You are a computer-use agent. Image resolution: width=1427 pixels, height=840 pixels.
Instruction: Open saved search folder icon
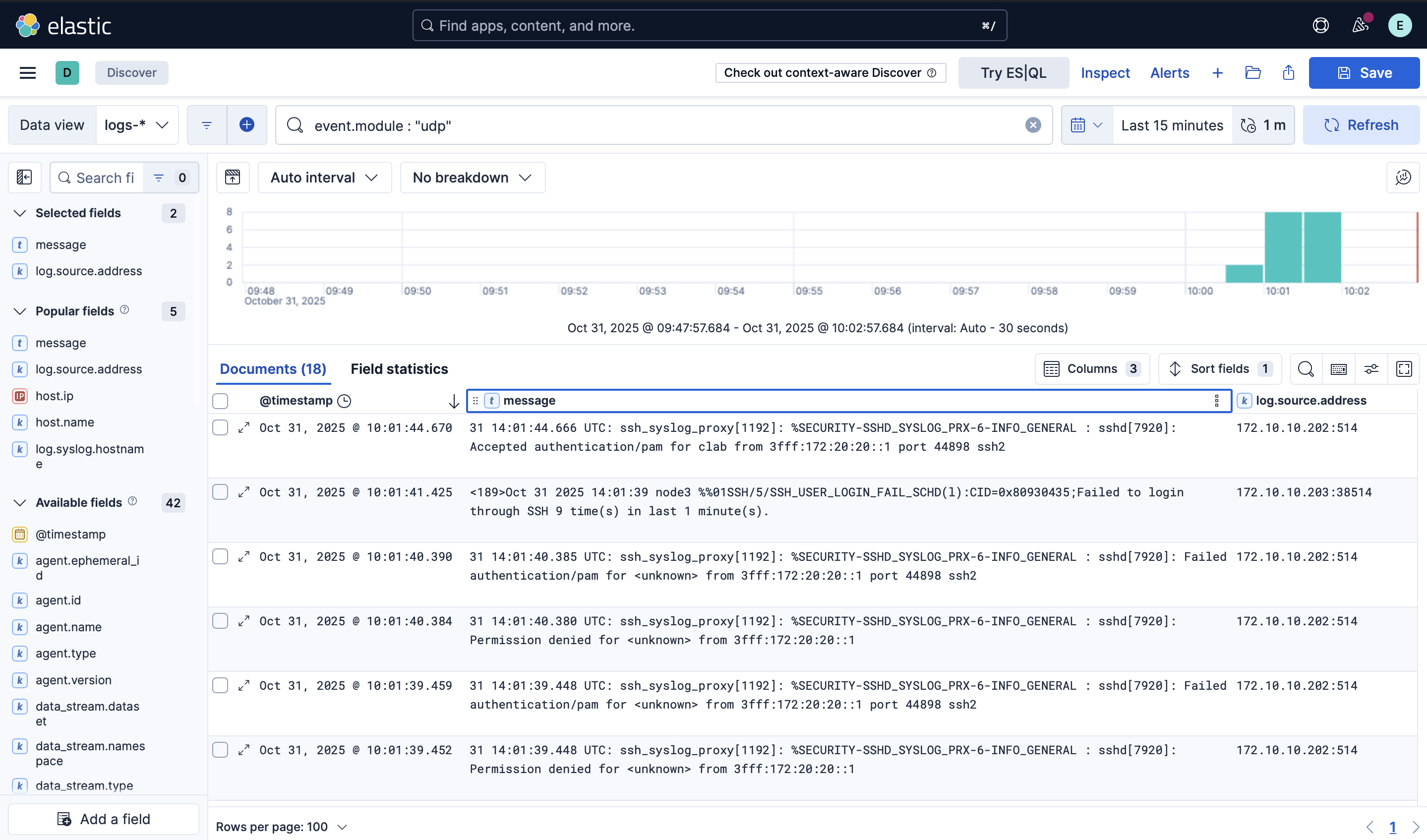click(x=1253, y=72)
